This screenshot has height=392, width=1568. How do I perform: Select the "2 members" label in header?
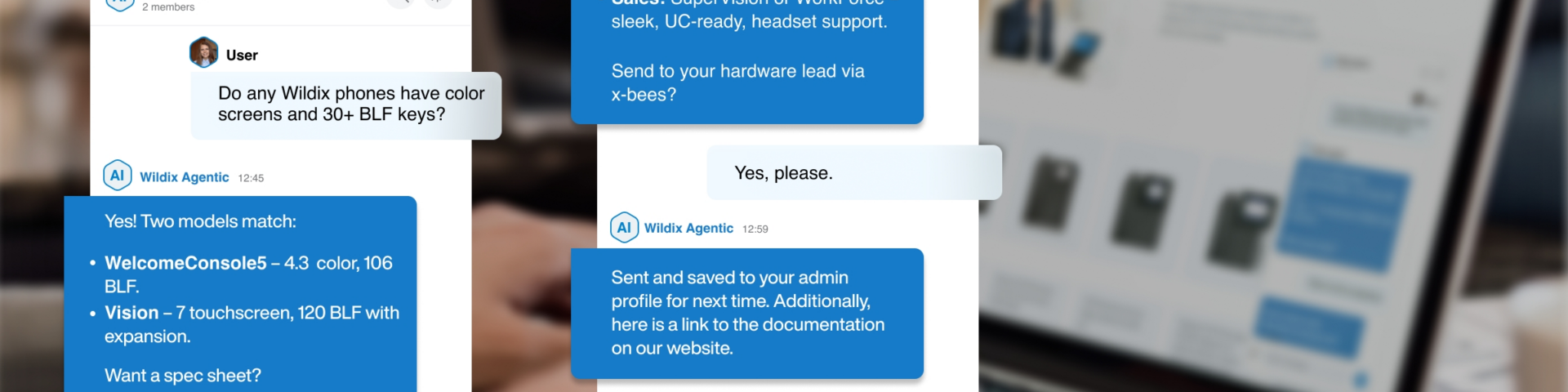tap(168, 7)
